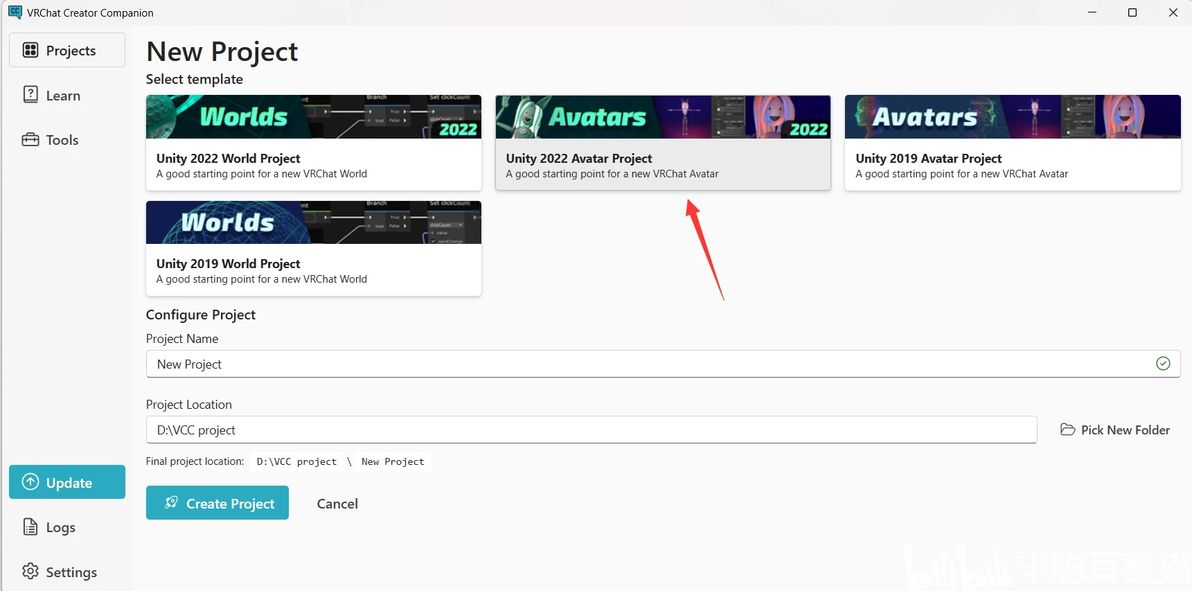
Task: Click the 'Configure Project' heading
Action: [201, 315]
